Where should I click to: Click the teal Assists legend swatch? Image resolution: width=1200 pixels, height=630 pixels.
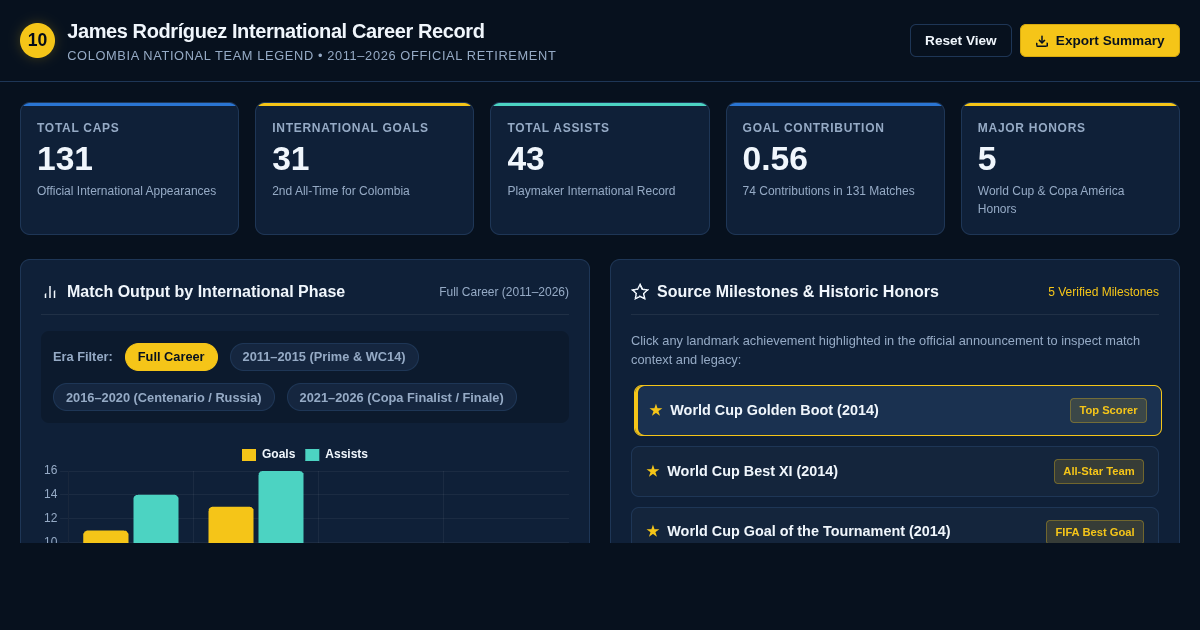coord(312,455)
